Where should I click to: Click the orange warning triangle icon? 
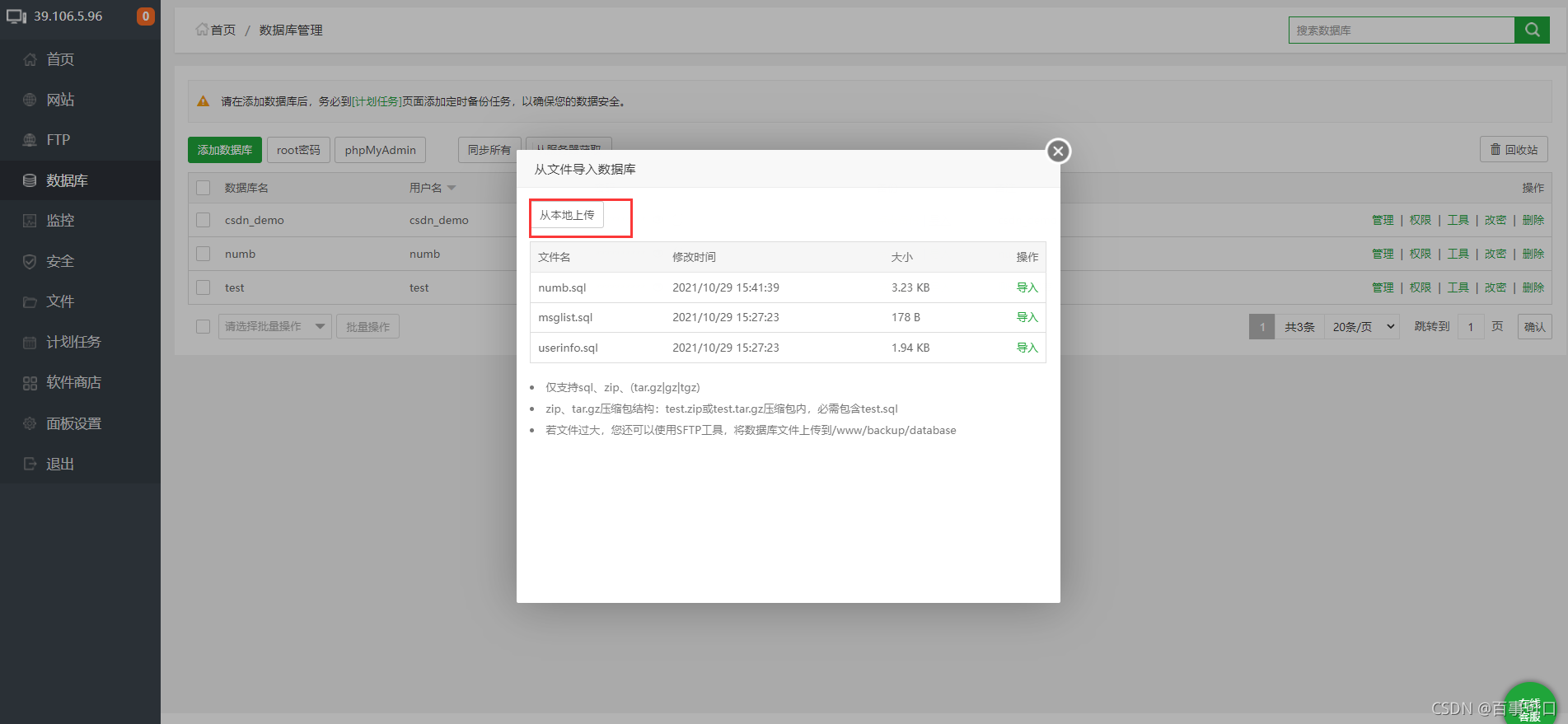point(203,101)
